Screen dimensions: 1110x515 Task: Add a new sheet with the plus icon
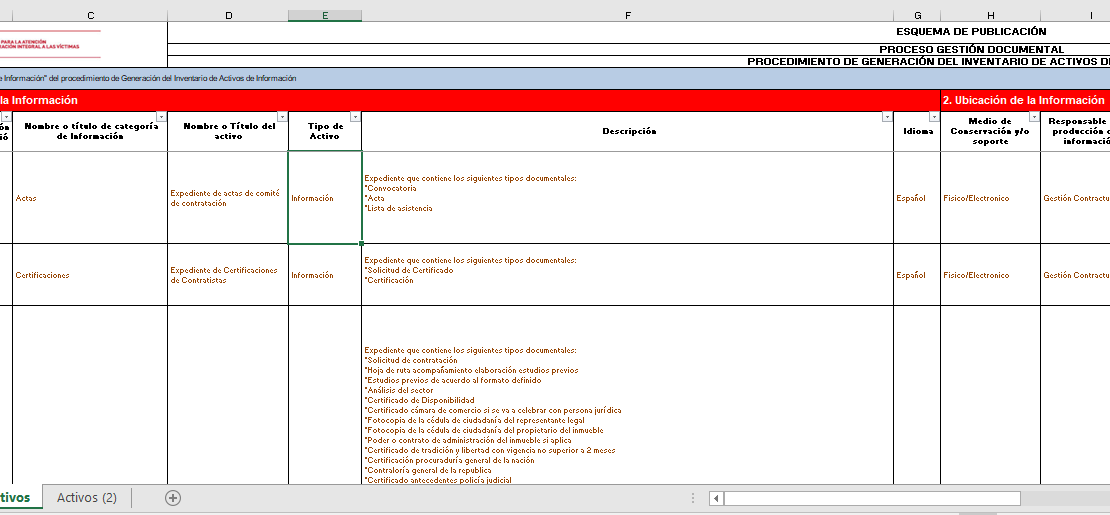point(173,497)
